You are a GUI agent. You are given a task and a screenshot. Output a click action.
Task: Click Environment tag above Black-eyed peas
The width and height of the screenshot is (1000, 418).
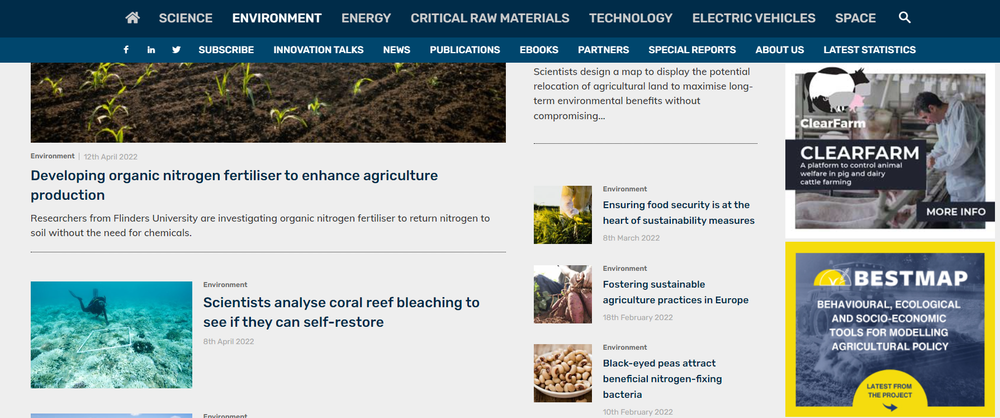[624, 347]
